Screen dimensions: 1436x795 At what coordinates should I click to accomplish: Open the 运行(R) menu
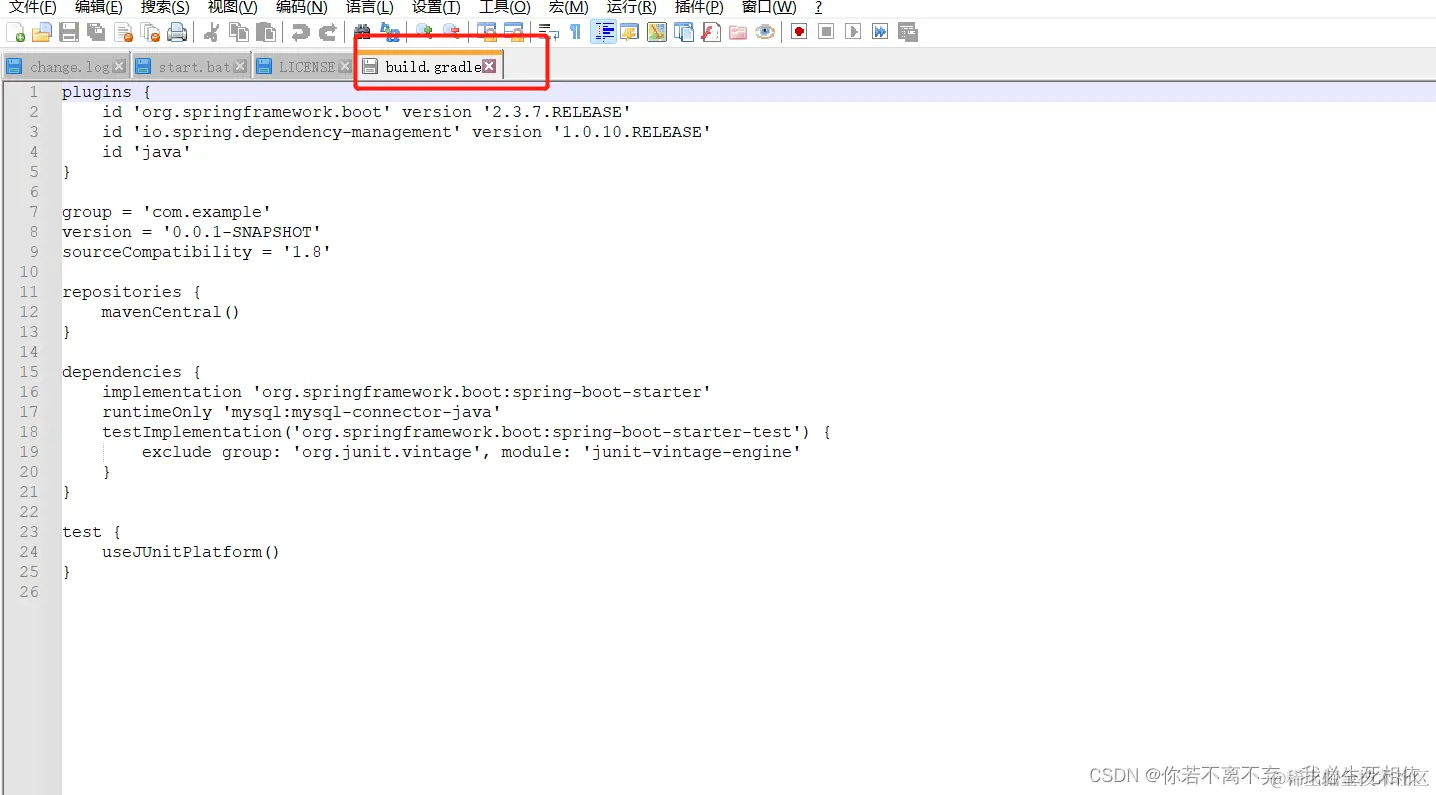click(x=631, y=7)
